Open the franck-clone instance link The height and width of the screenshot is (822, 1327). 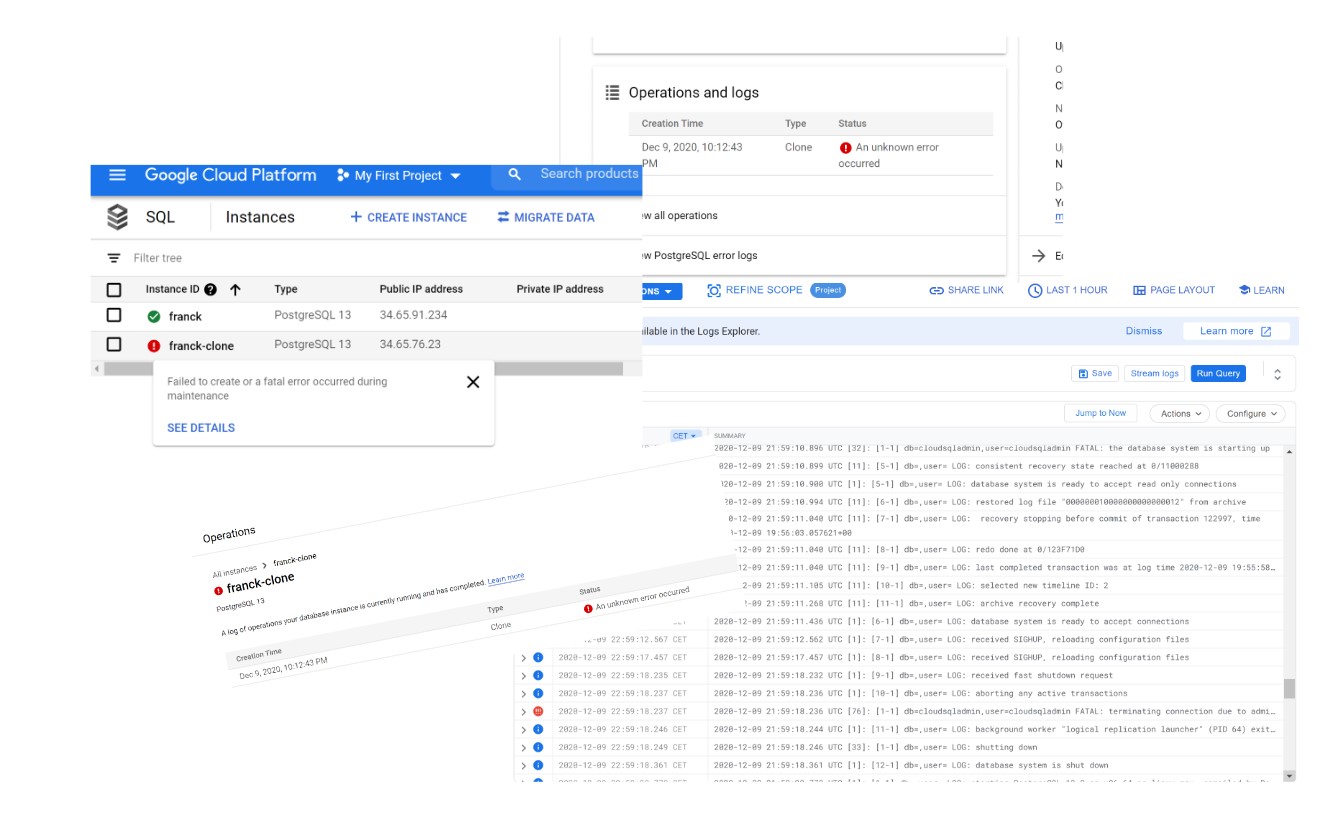coord(201,346)
